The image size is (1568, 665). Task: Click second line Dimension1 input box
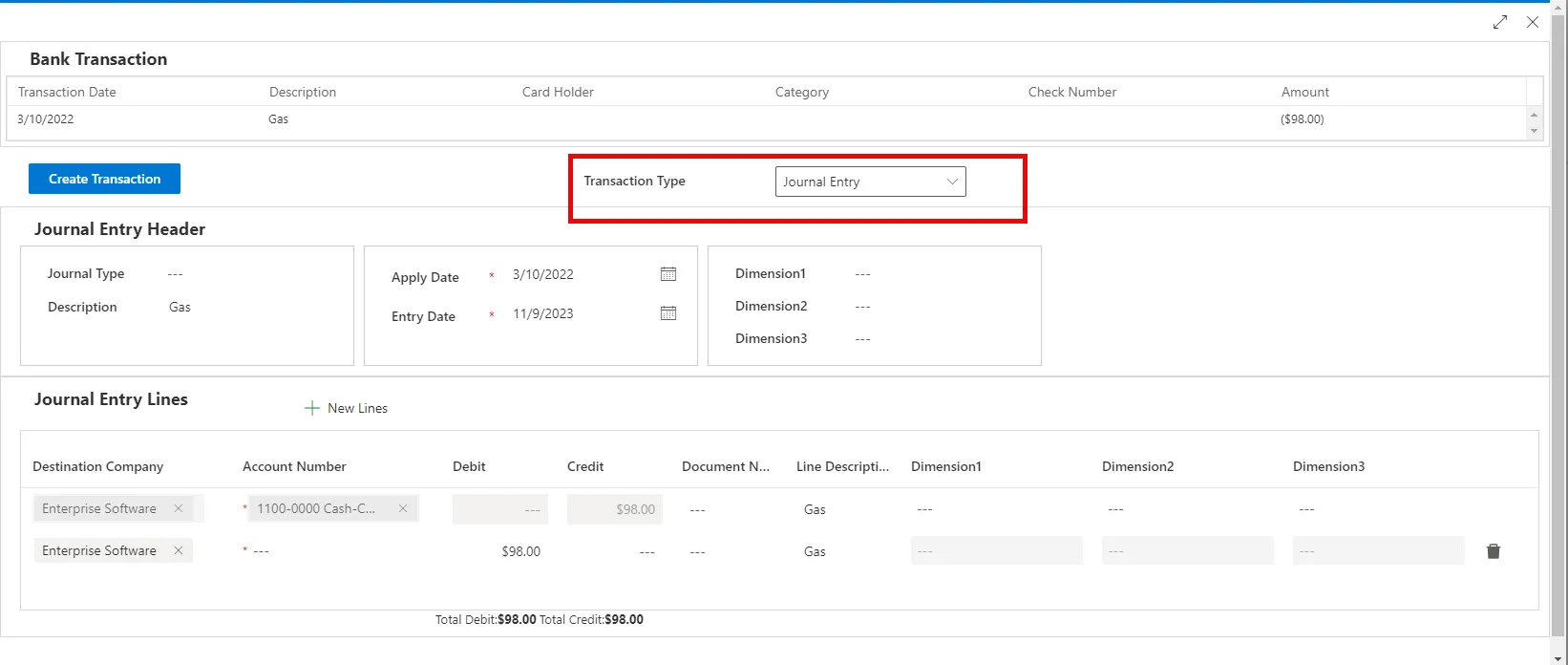pos(997,550)
